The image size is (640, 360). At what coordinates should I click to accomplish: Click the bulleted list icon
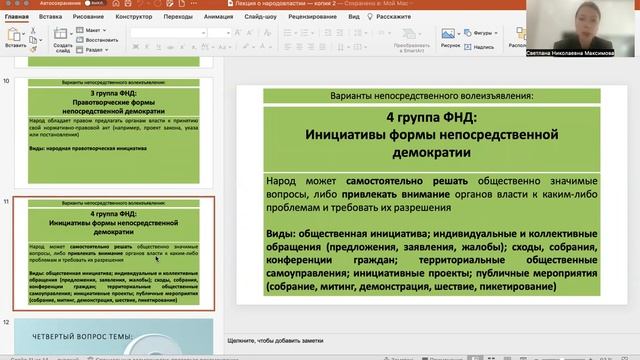click(287, 33)
